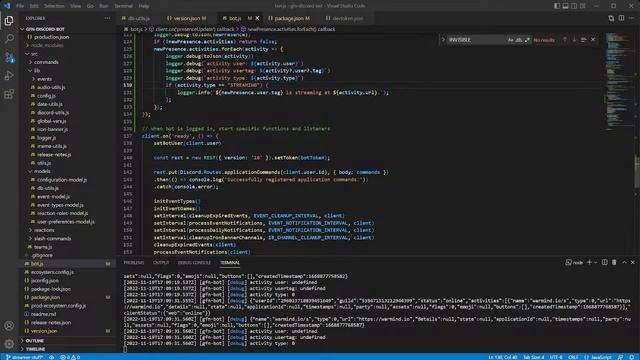
Task: Toggle primary side bar layout button
Action: (x=557, y=6)
